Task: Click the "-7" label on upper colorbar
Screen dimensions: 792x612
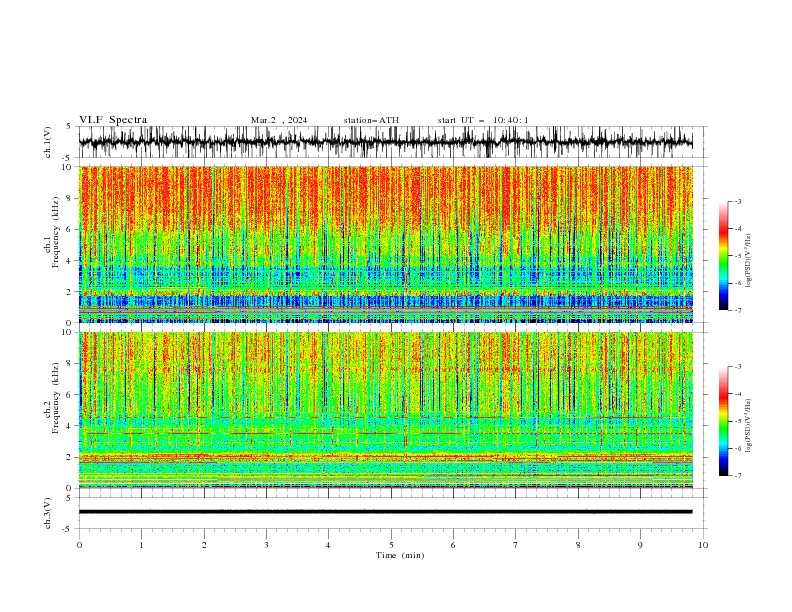Action: [737, 310]
